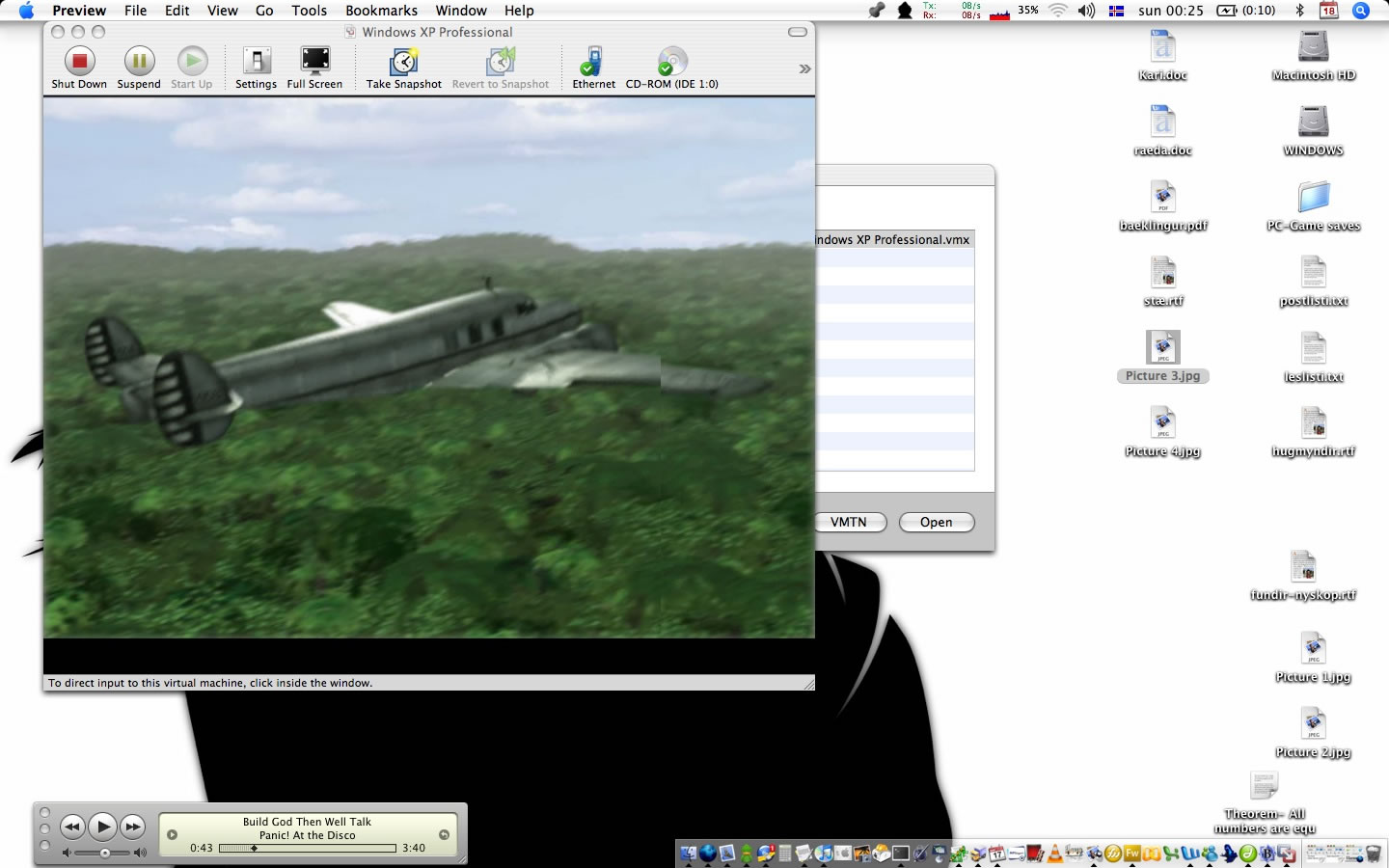This screenshot has width=1389, height=868.
Task: Open the Go menu
Action: point(264,11)
